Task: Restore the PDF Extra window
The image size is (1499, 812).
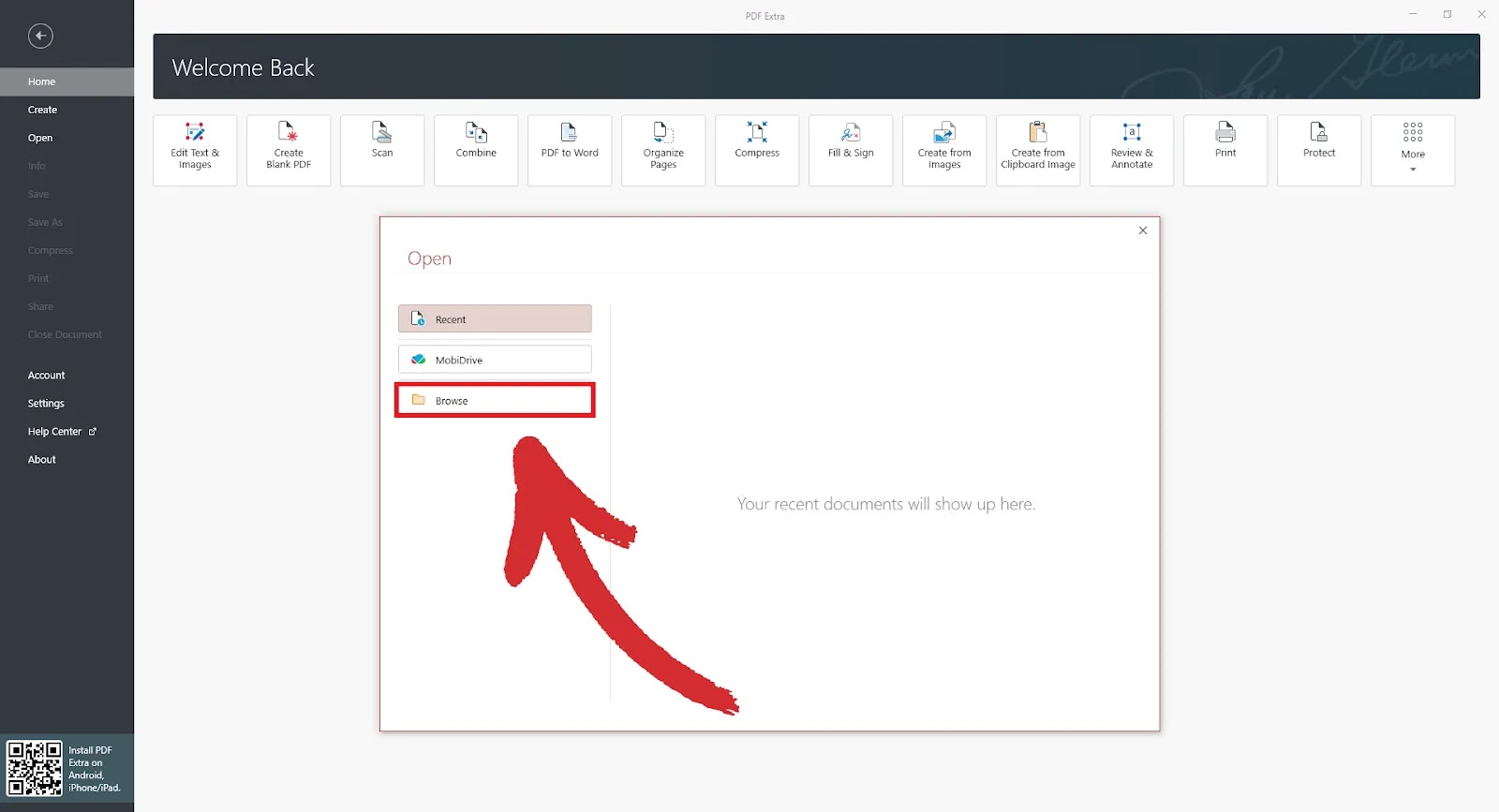Action: pos(1447,14)
